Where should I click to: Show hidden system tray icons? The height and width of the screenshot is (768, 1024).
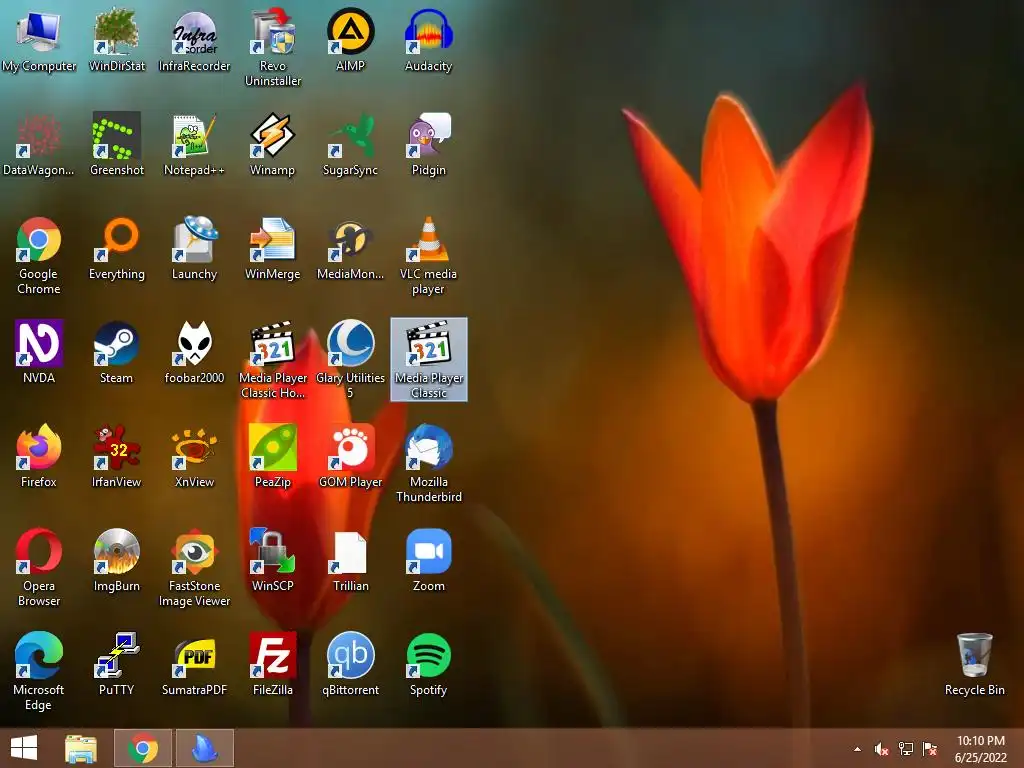857,749
